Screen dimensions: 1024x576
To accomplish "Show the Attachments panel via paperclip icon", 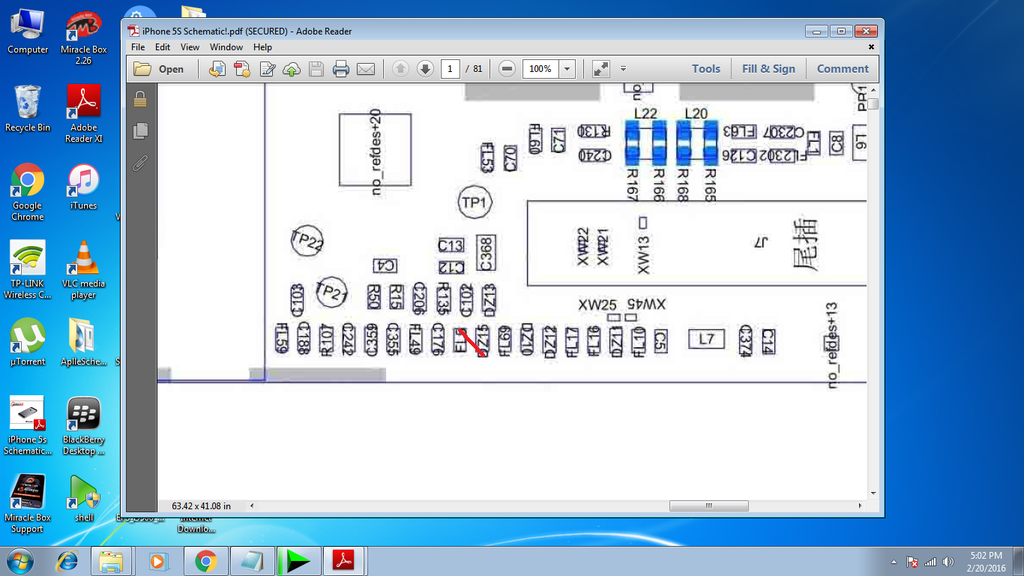I will pos(140,162).
